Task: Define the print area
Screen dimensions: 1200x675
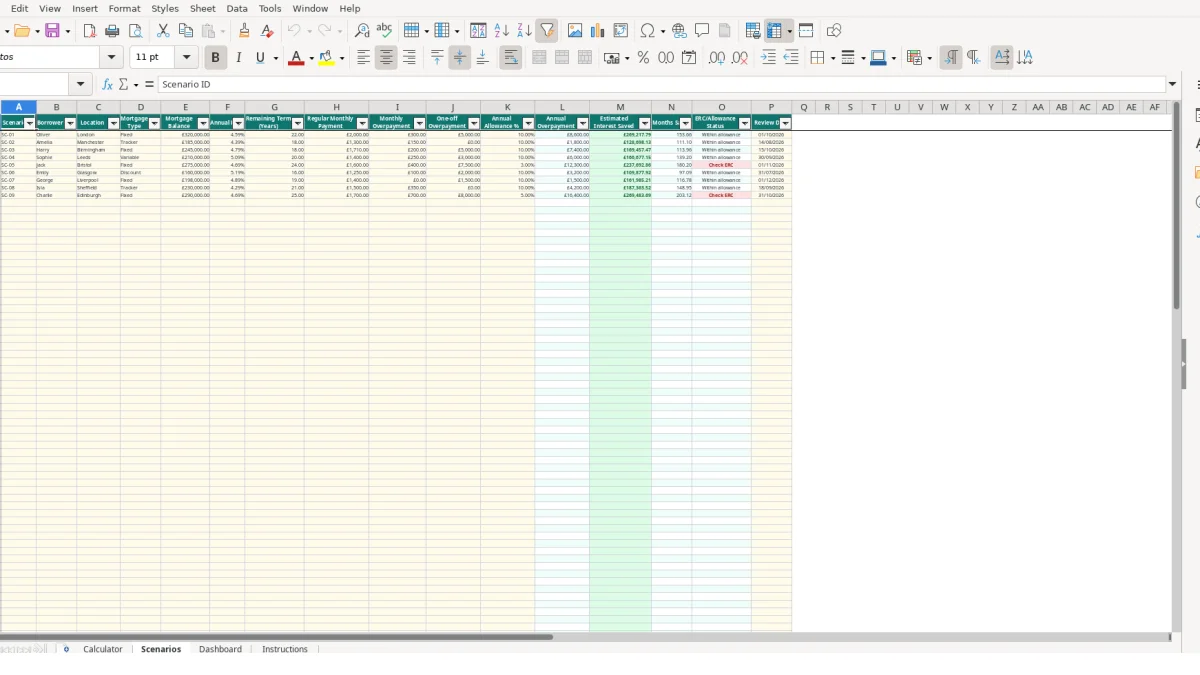Action: (x=753, y=31)
